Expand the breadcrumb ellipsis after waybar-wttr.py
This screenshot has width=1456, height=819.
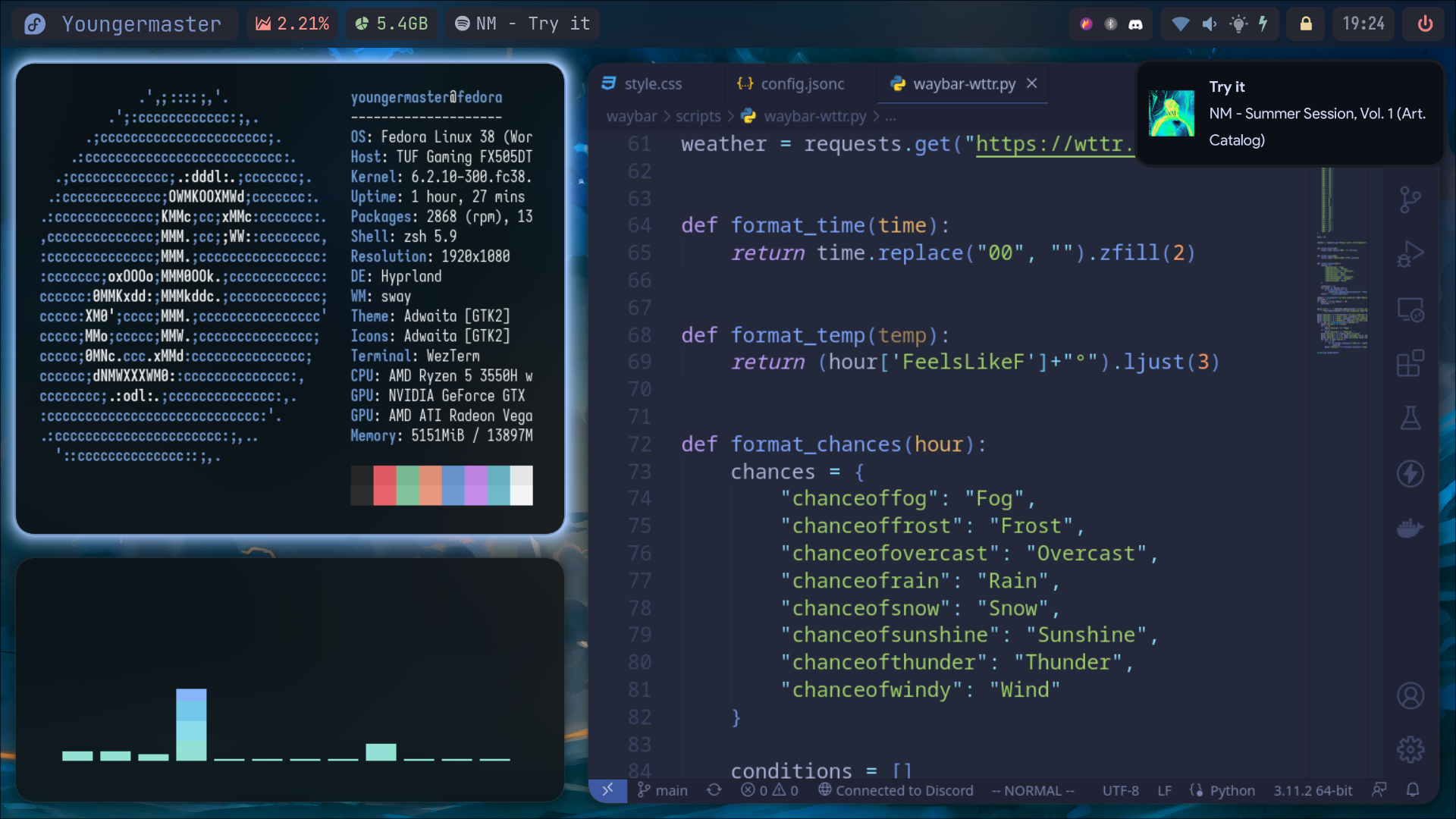[x=890, y=116]
